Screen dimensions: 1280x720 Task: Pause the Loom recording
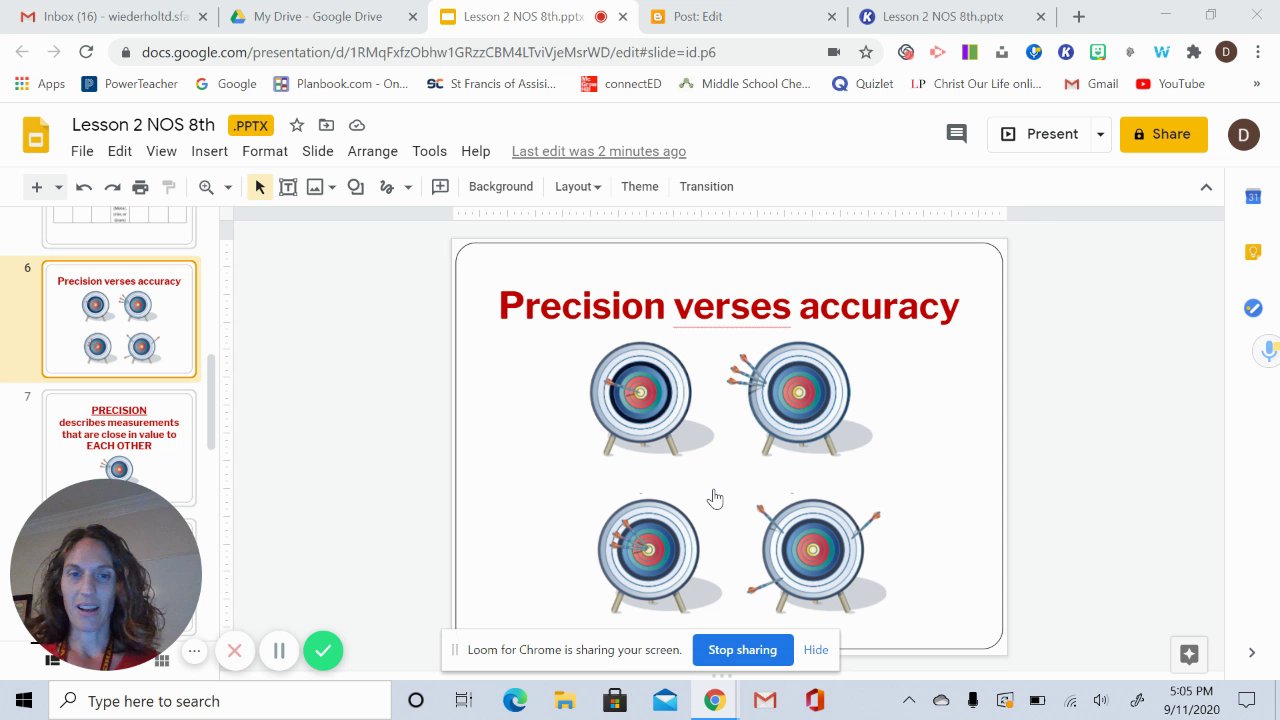tap(279, 651)
